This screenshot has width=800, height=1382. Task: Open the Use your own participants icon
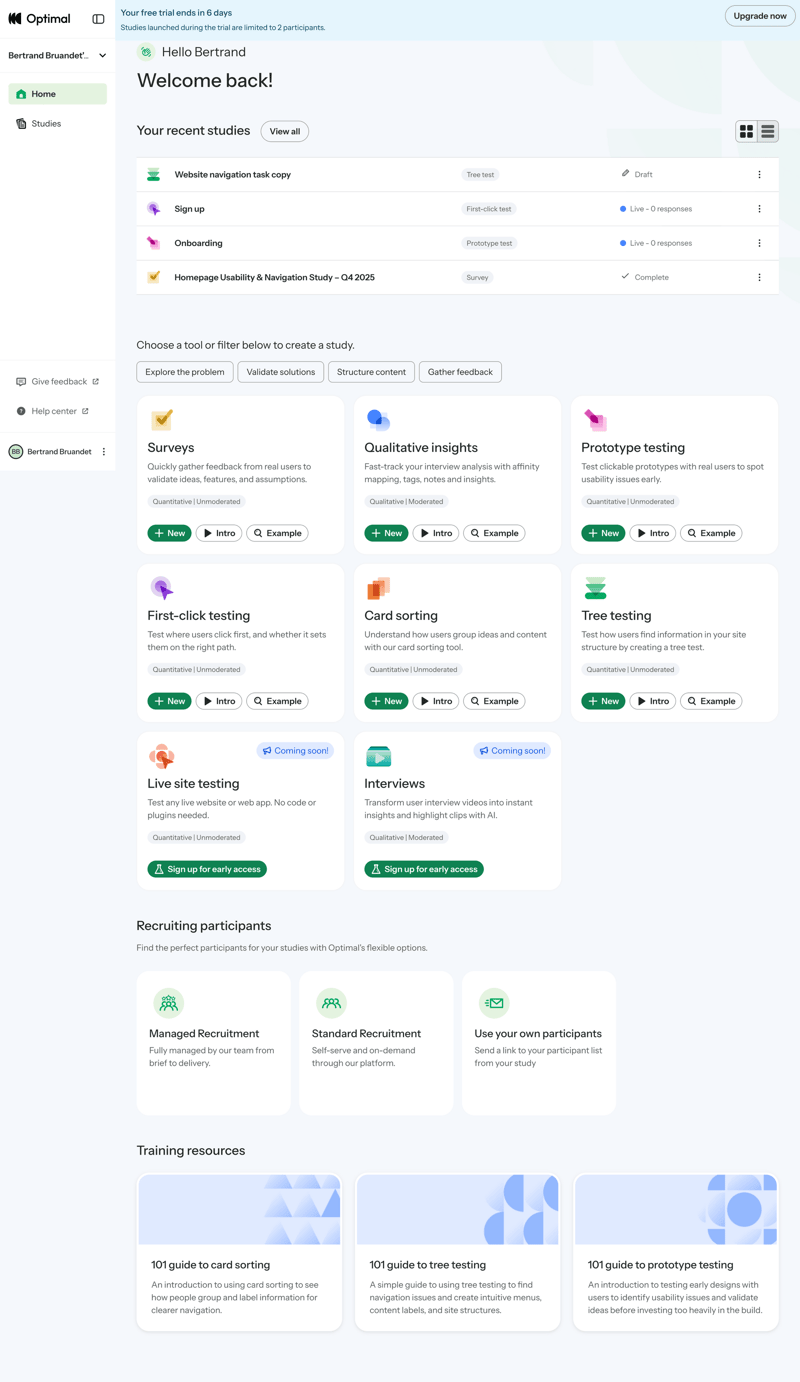pos(493,1002)
